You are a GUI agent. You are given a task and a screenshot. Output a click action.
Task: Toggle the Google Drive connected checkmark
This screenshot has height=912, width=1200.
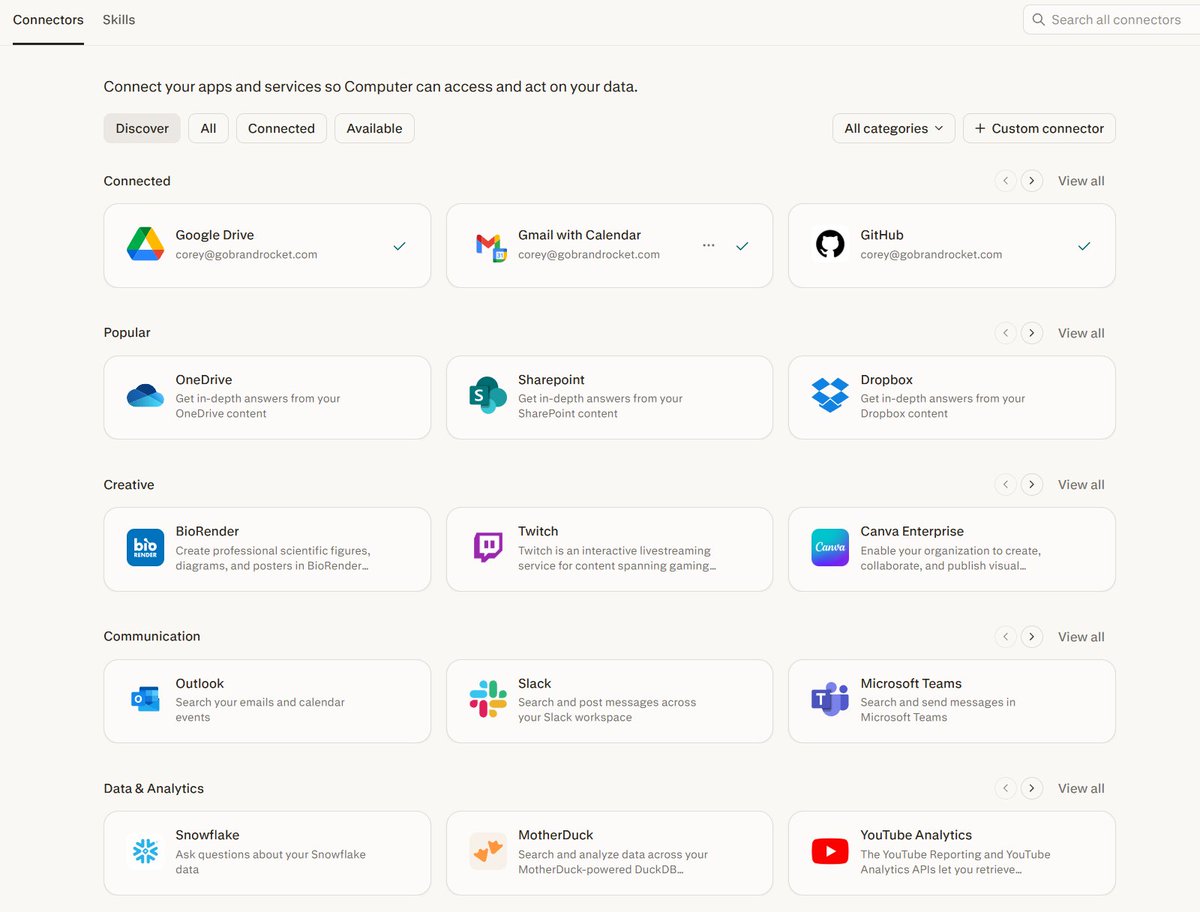tap(399, 246)
